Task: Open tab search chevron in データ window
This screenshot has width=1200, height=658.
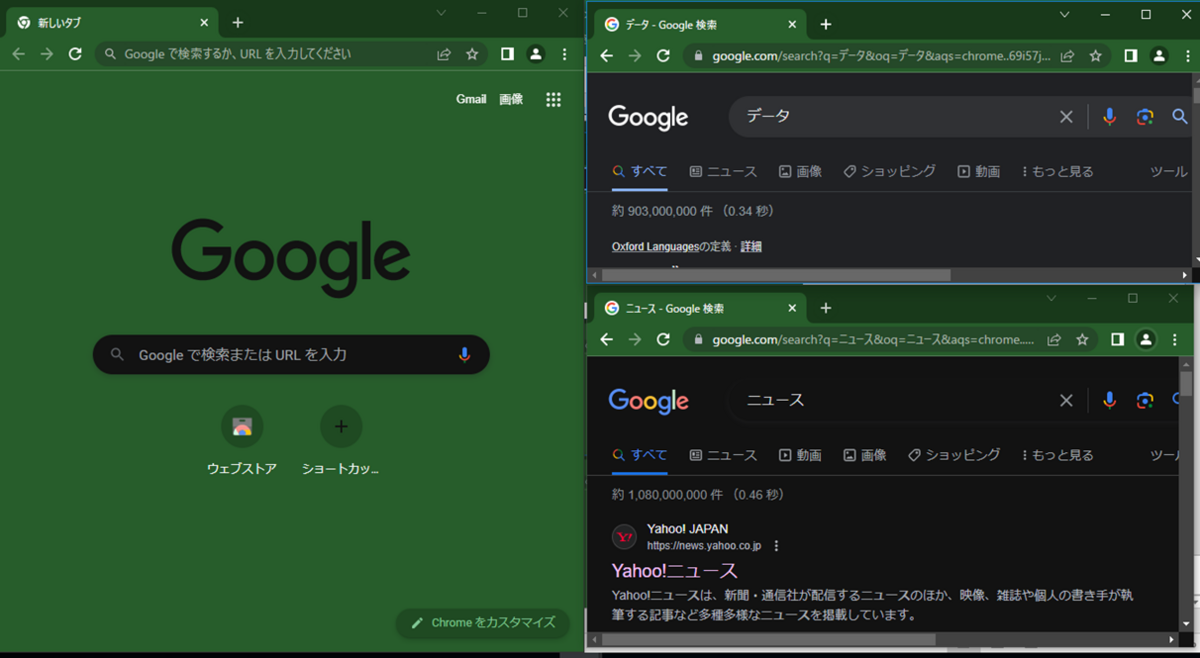Action: coord(1065,15)
